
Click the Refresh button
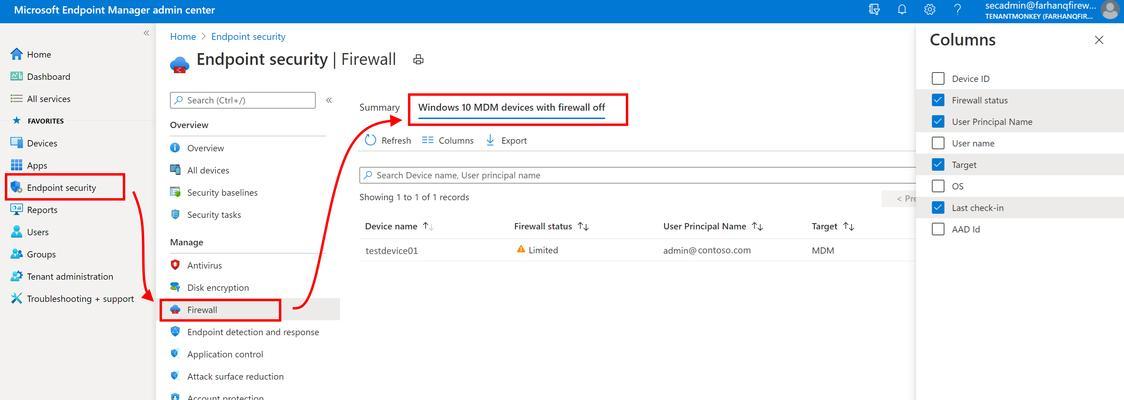(x=388, y=141)
